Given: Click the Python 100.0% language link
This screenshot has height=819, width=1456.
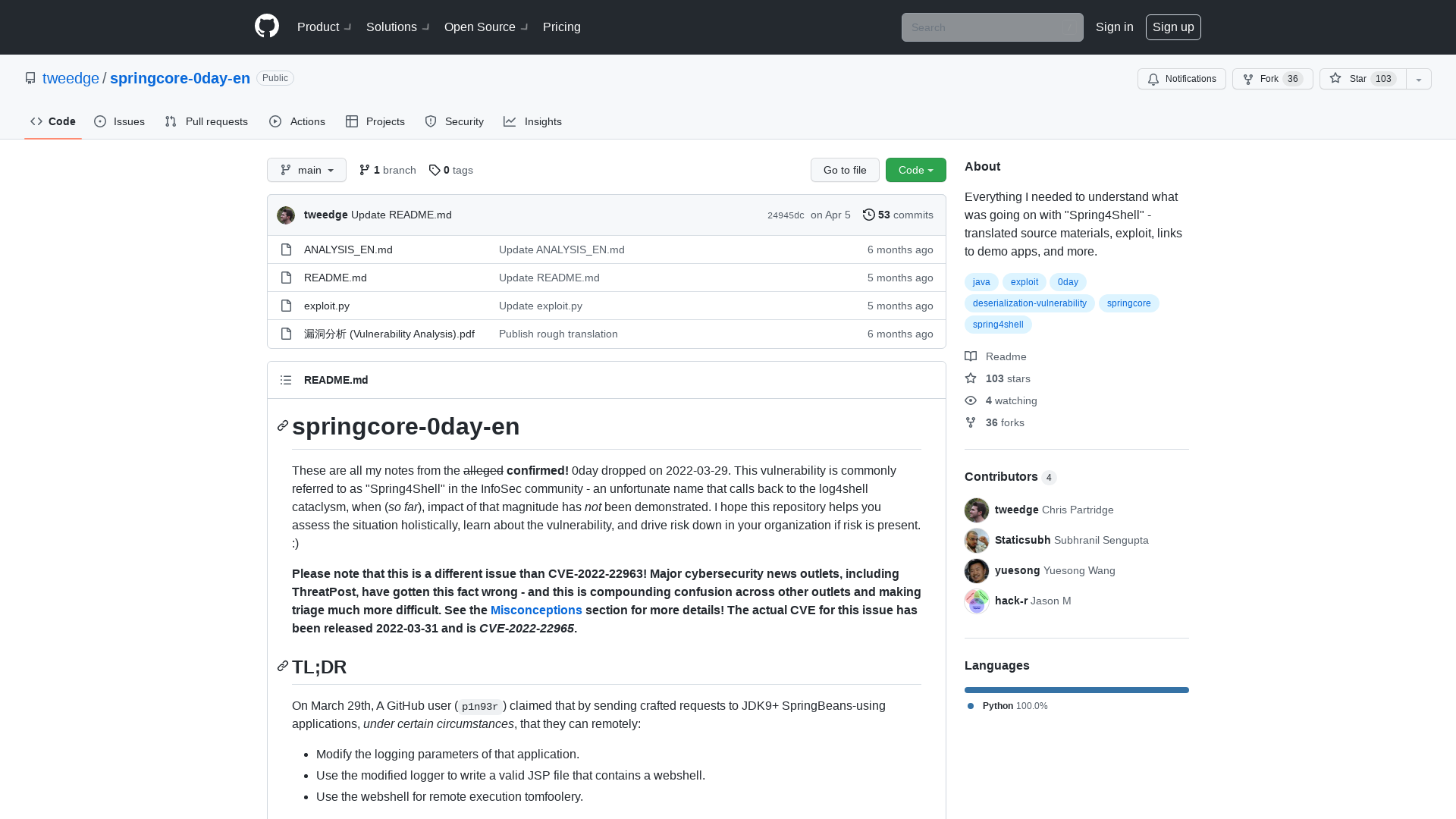Looking at the screenshot, I should point(1008,706).
